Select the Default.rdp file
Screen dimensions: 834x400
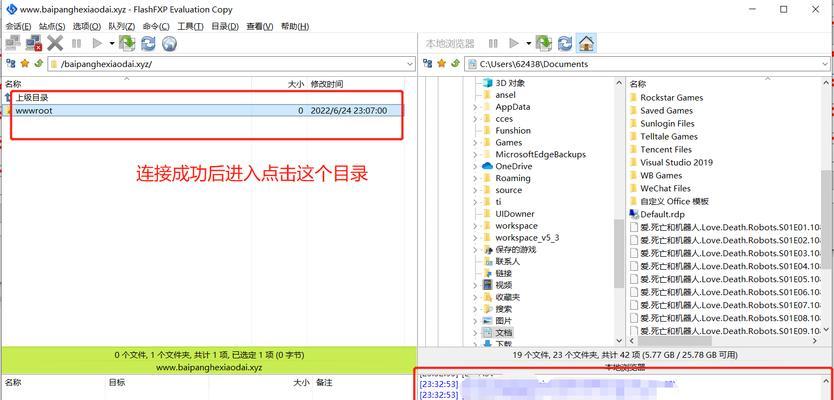pyautogui.click(x=662, y=214)
